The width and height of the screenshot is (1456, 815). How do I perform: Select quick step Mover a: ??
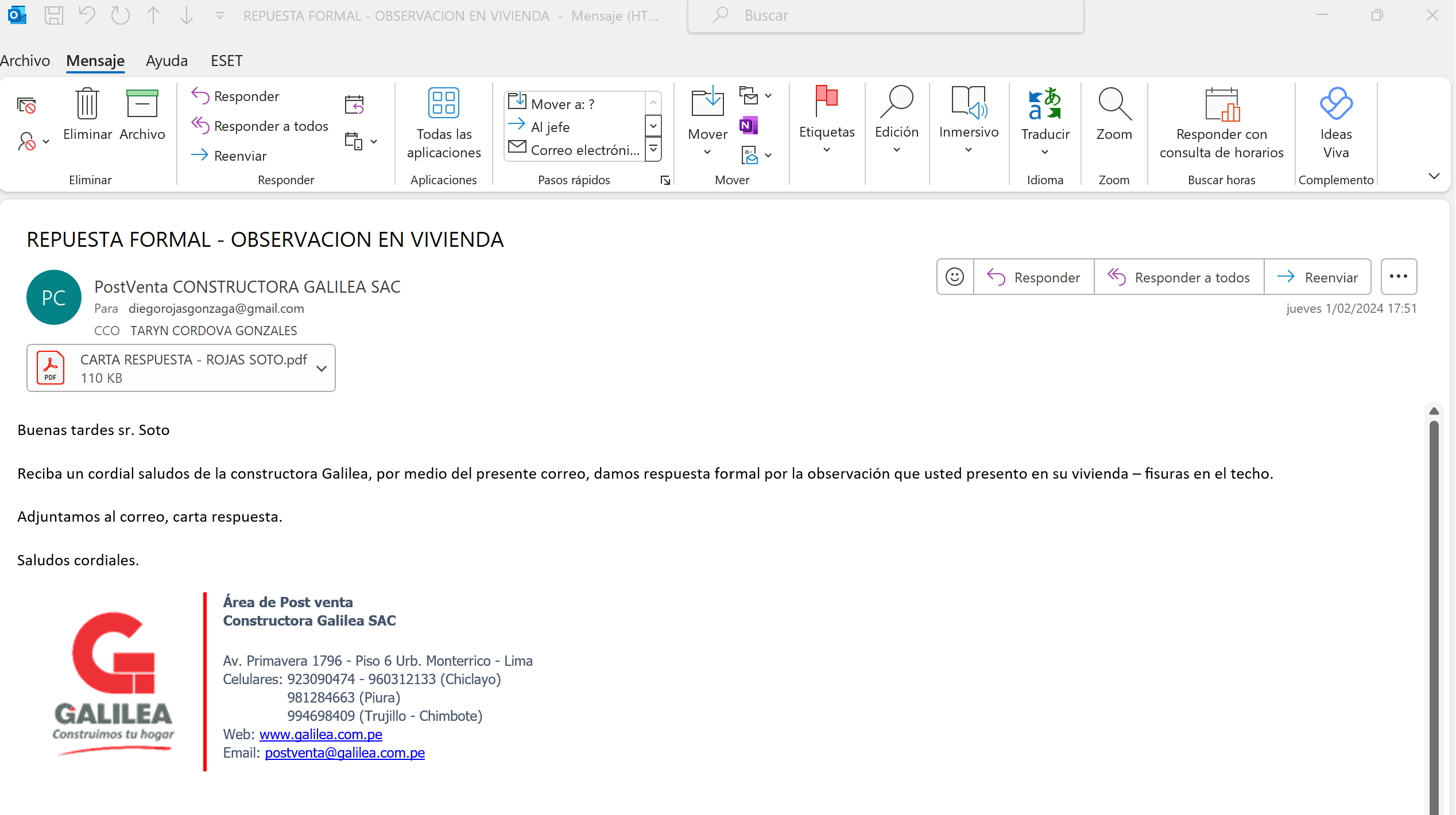coord(574,104)
